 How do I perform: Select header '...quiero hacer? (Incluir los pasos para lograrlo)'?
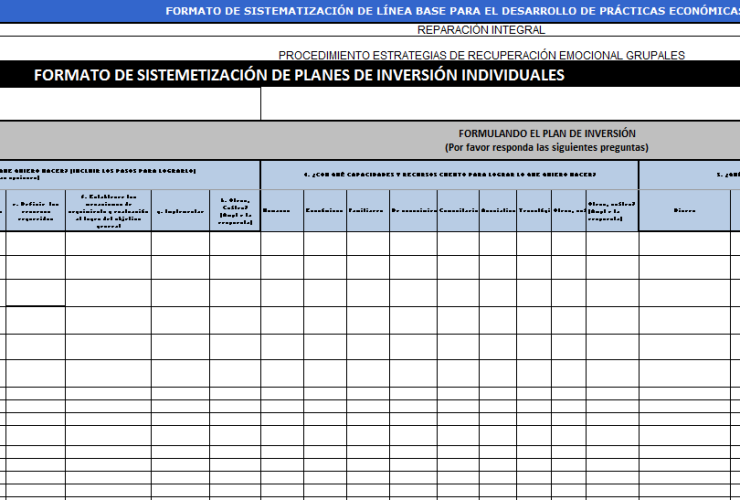(x=130, y=174)
